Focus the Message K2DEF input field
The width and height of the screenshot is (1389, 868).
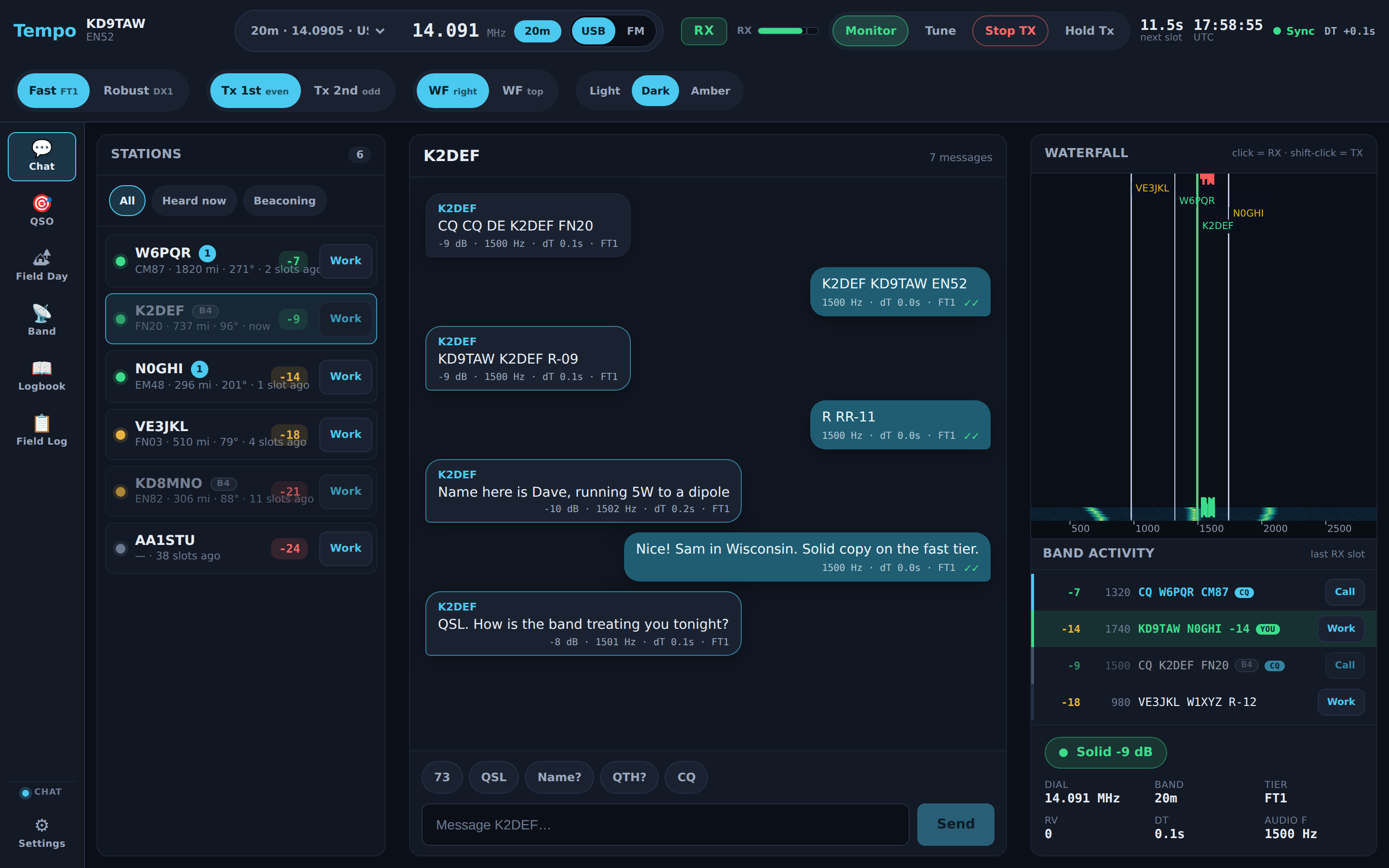coord(665,825)
